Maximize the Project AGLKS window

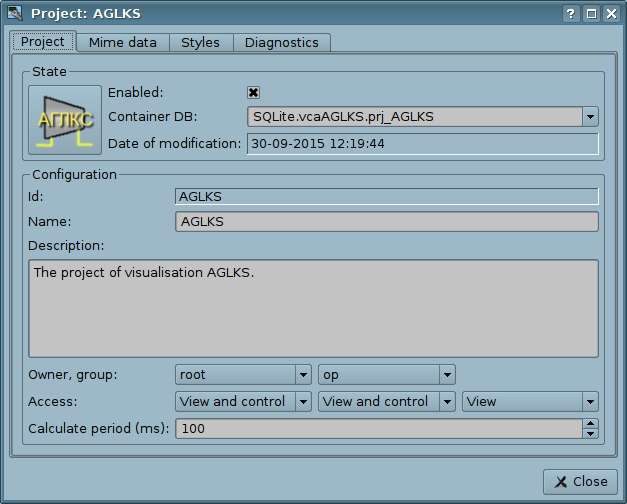click(591, 14)
